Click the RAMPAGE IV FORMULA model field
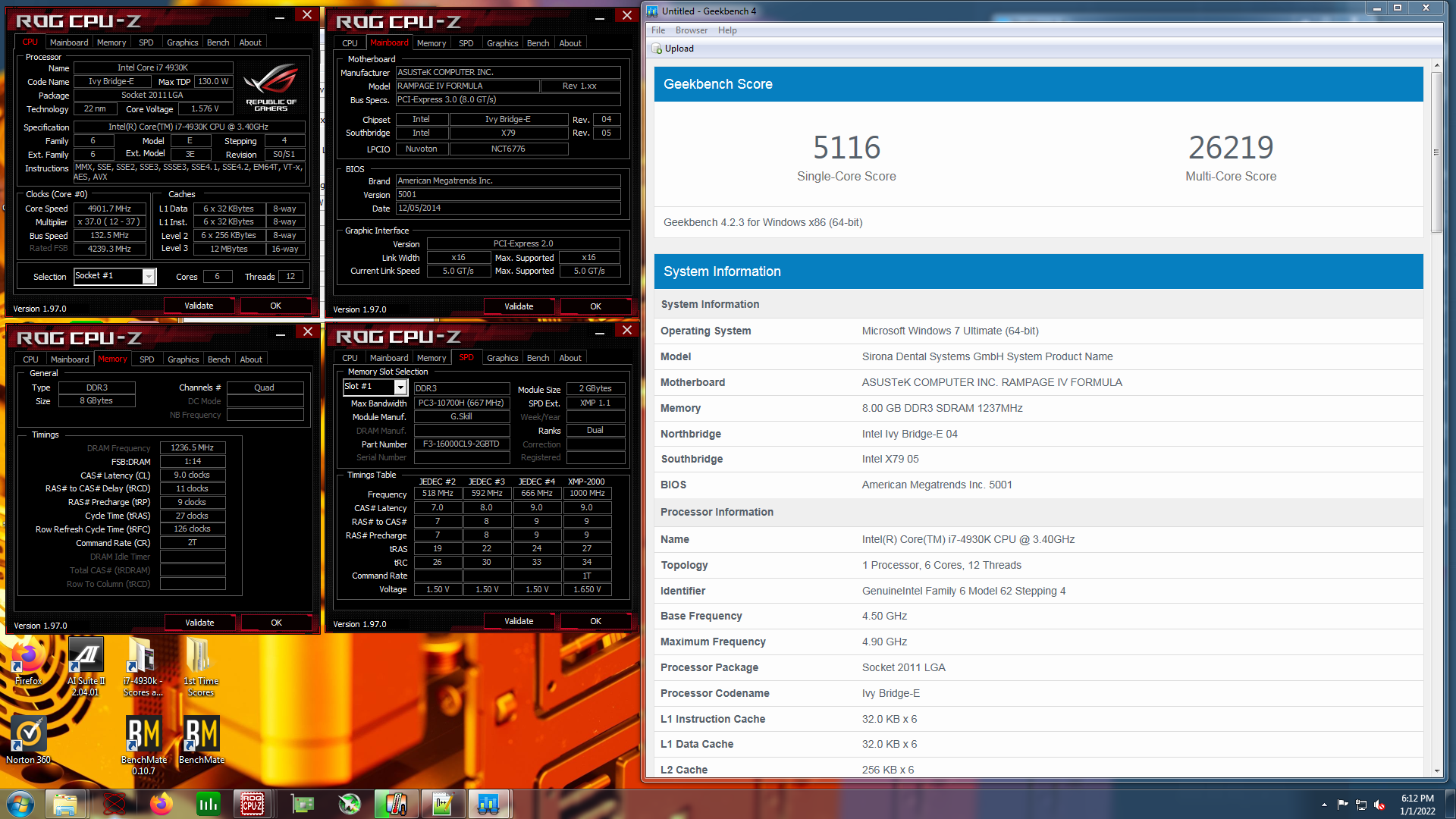This screenshot has width=1456, height=819. pos(467,86)
